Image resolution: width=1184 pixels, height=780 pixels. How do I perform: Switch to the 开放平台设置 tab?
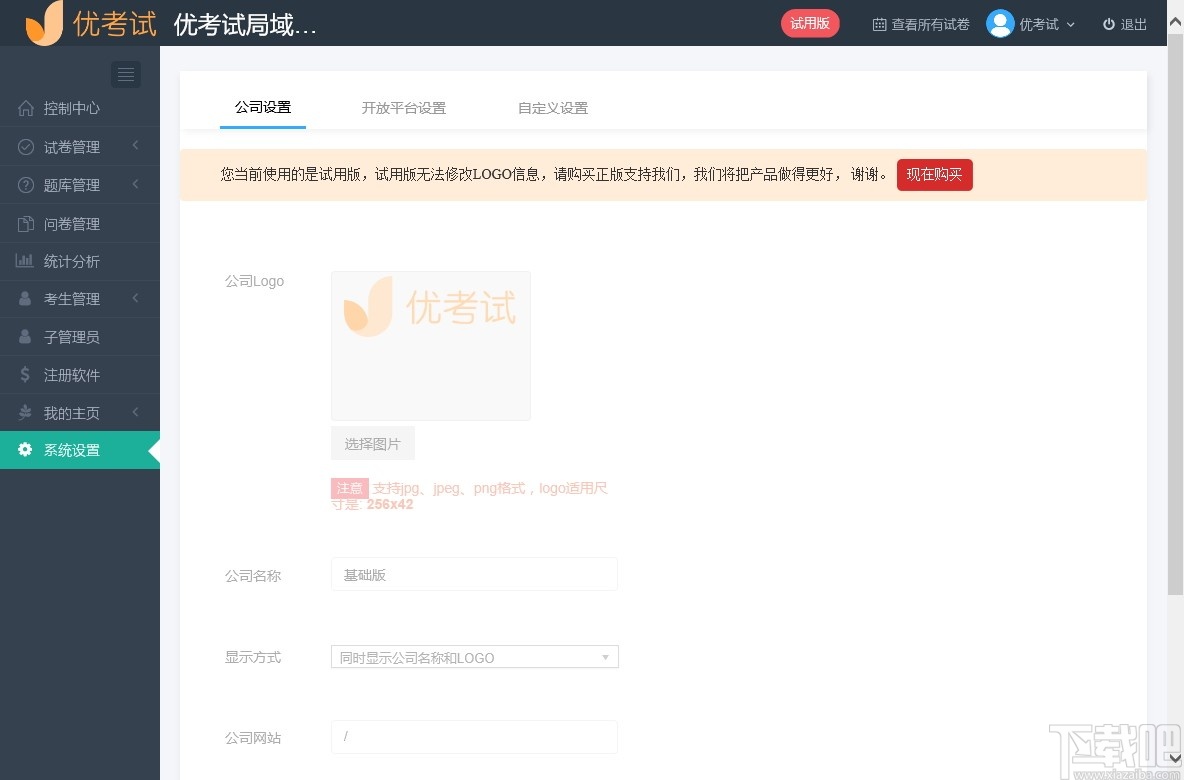404,108
